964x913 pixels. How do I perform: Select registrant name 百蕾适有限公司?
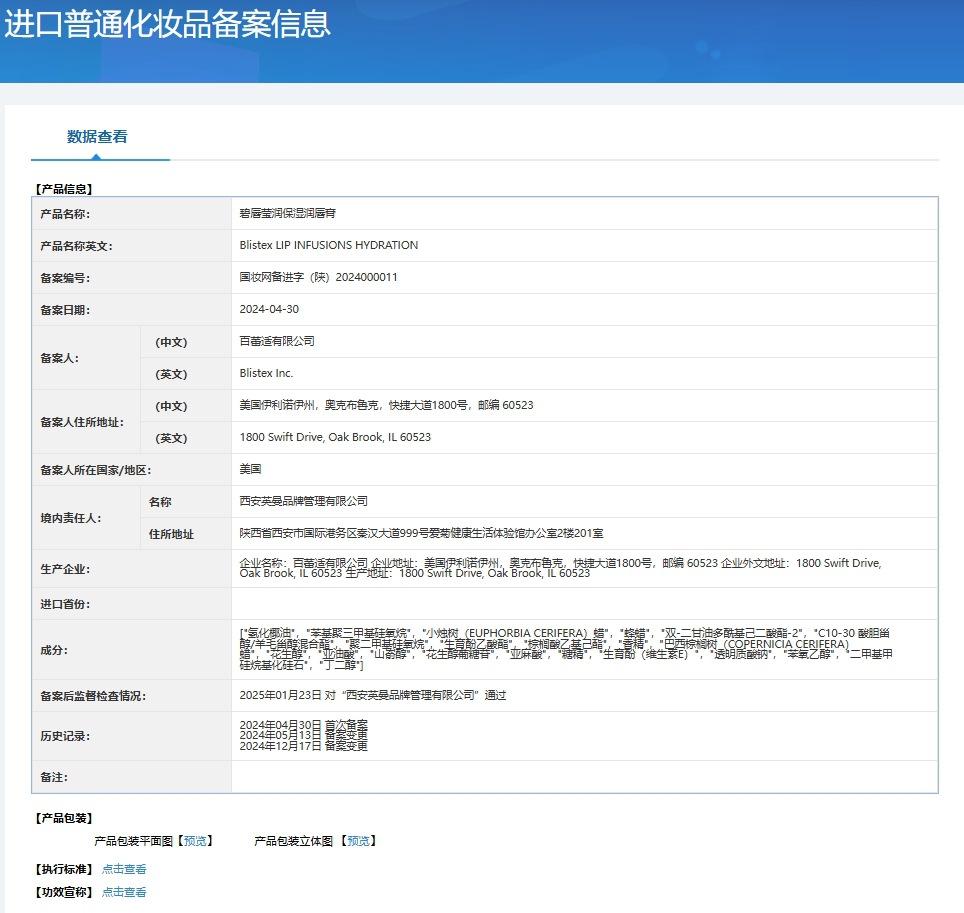click(x=277, y=341)
